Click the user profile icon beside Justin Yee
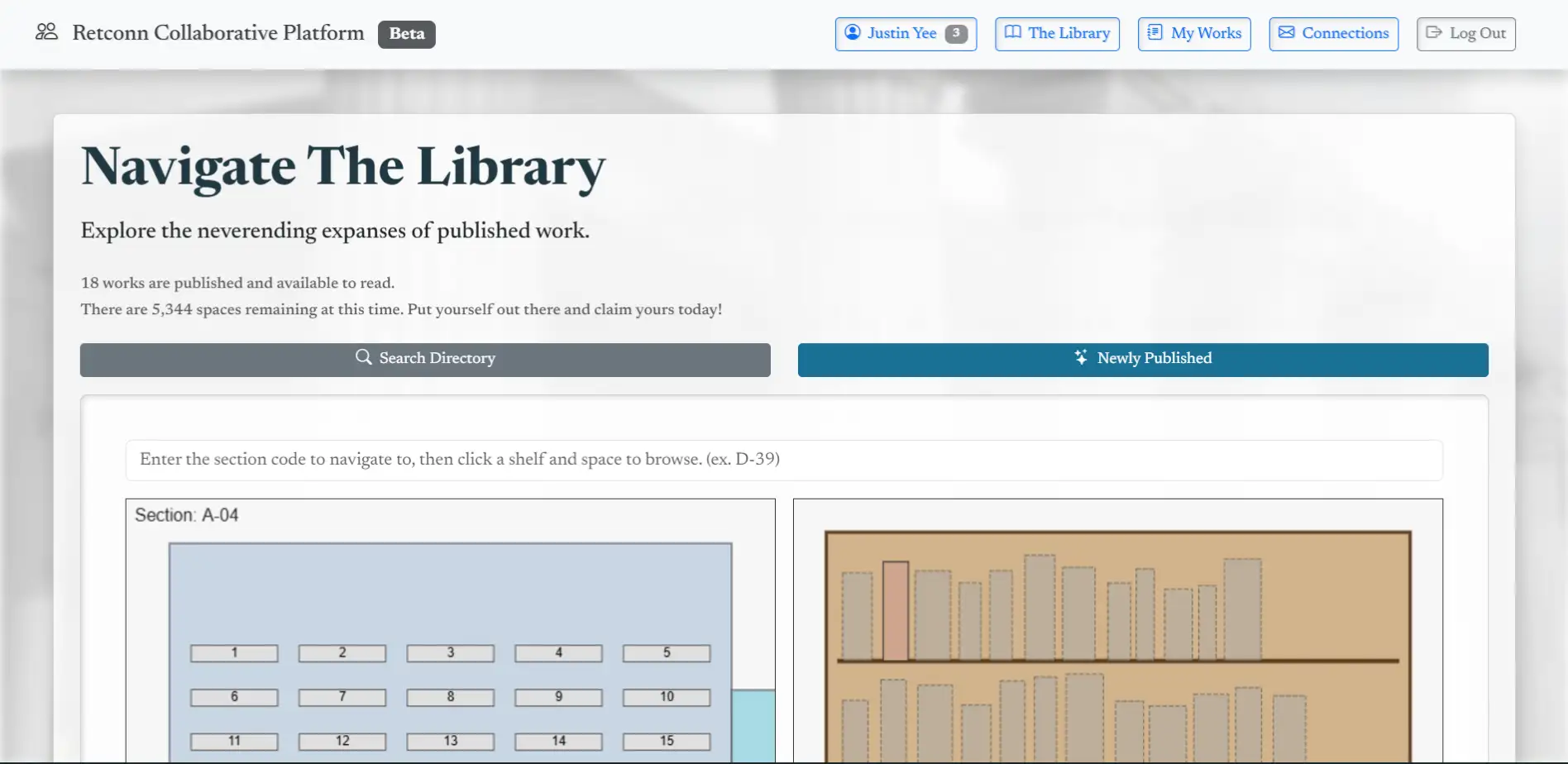The image size is (1568, 764). pyautogui.click(x=853, y=33)
